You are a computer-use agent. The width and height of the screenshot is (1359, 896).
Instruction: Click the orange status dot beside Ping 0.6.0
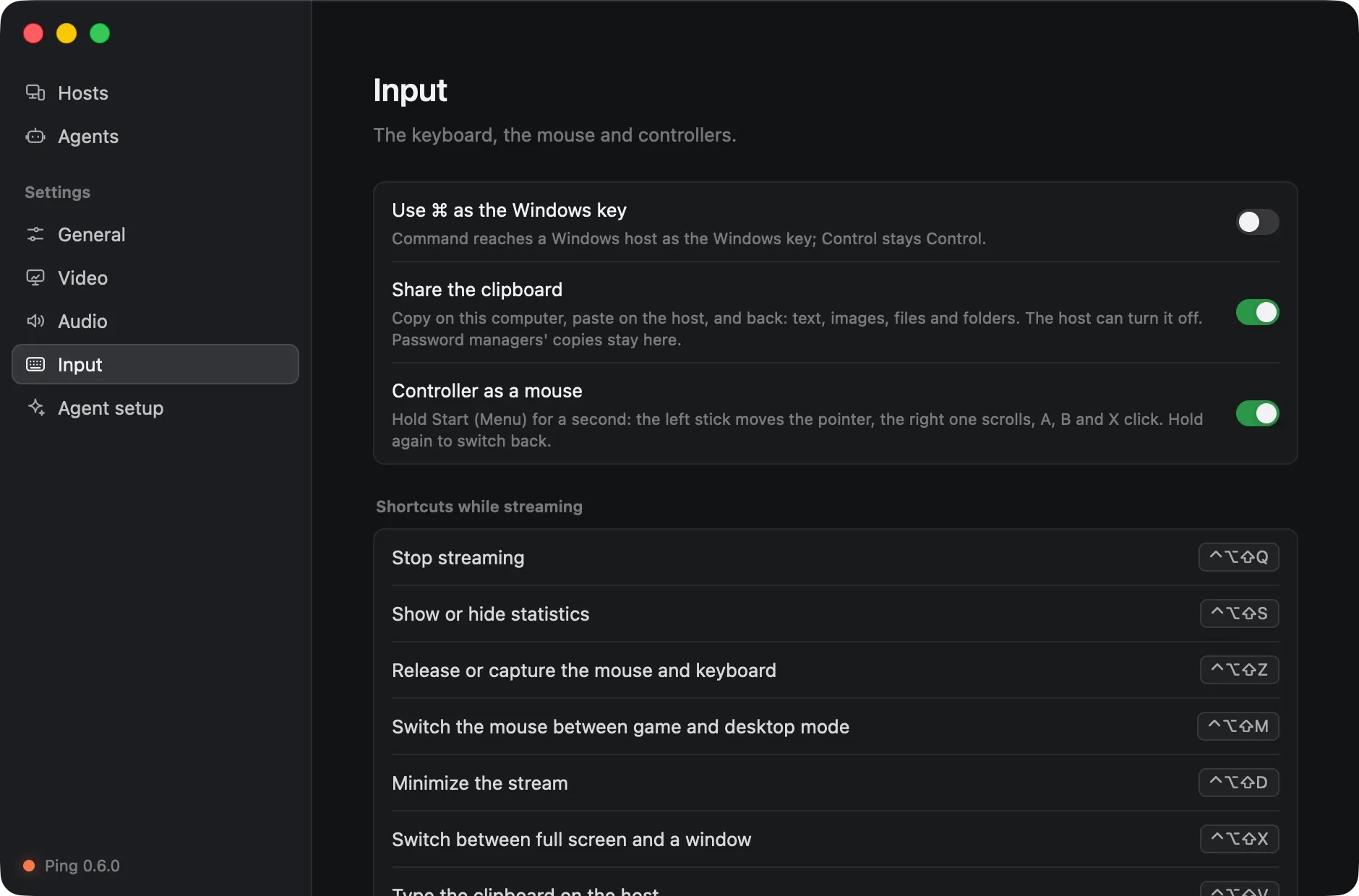tap(29, 866)
